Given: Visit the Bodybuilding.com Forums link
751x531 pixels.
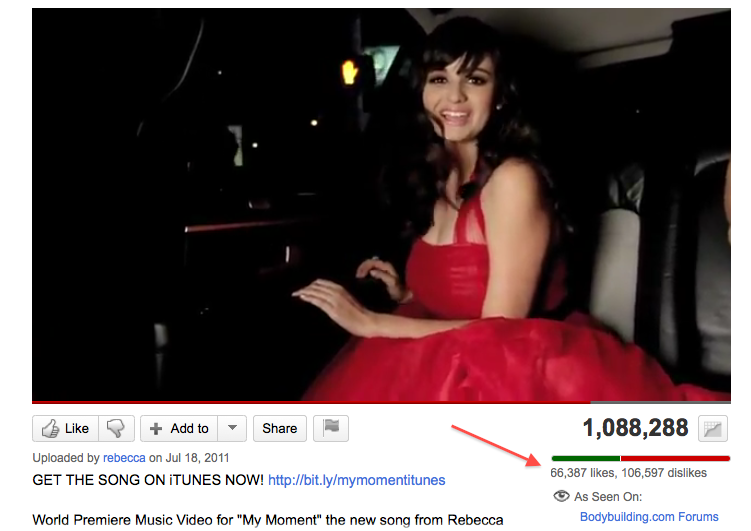Looking at the screenshot, I should pyautogui.click(x=648, y=517).
